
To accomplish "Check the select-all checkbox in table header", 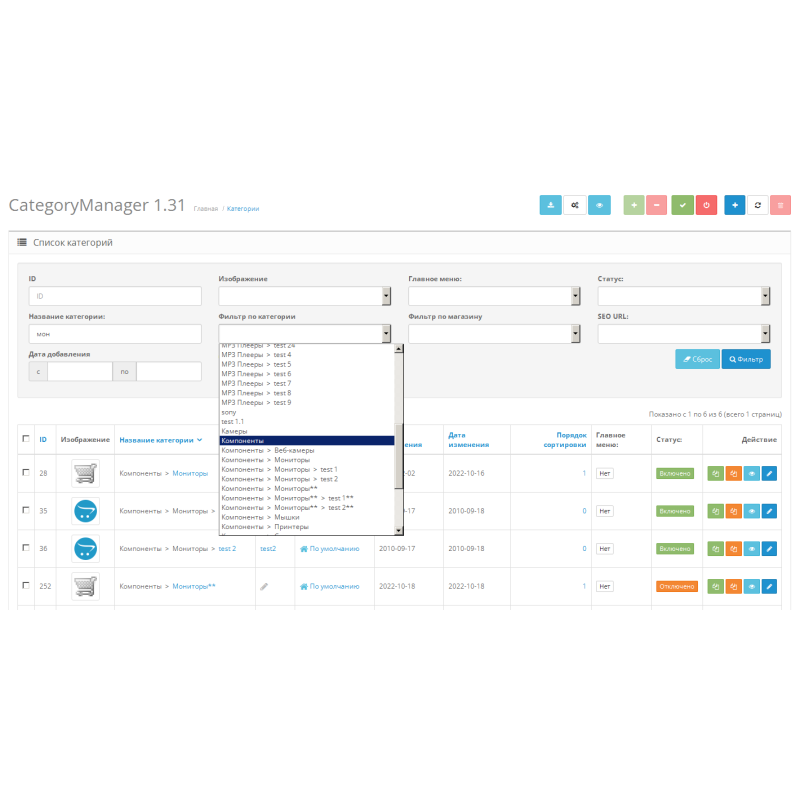I will (26, 438).
